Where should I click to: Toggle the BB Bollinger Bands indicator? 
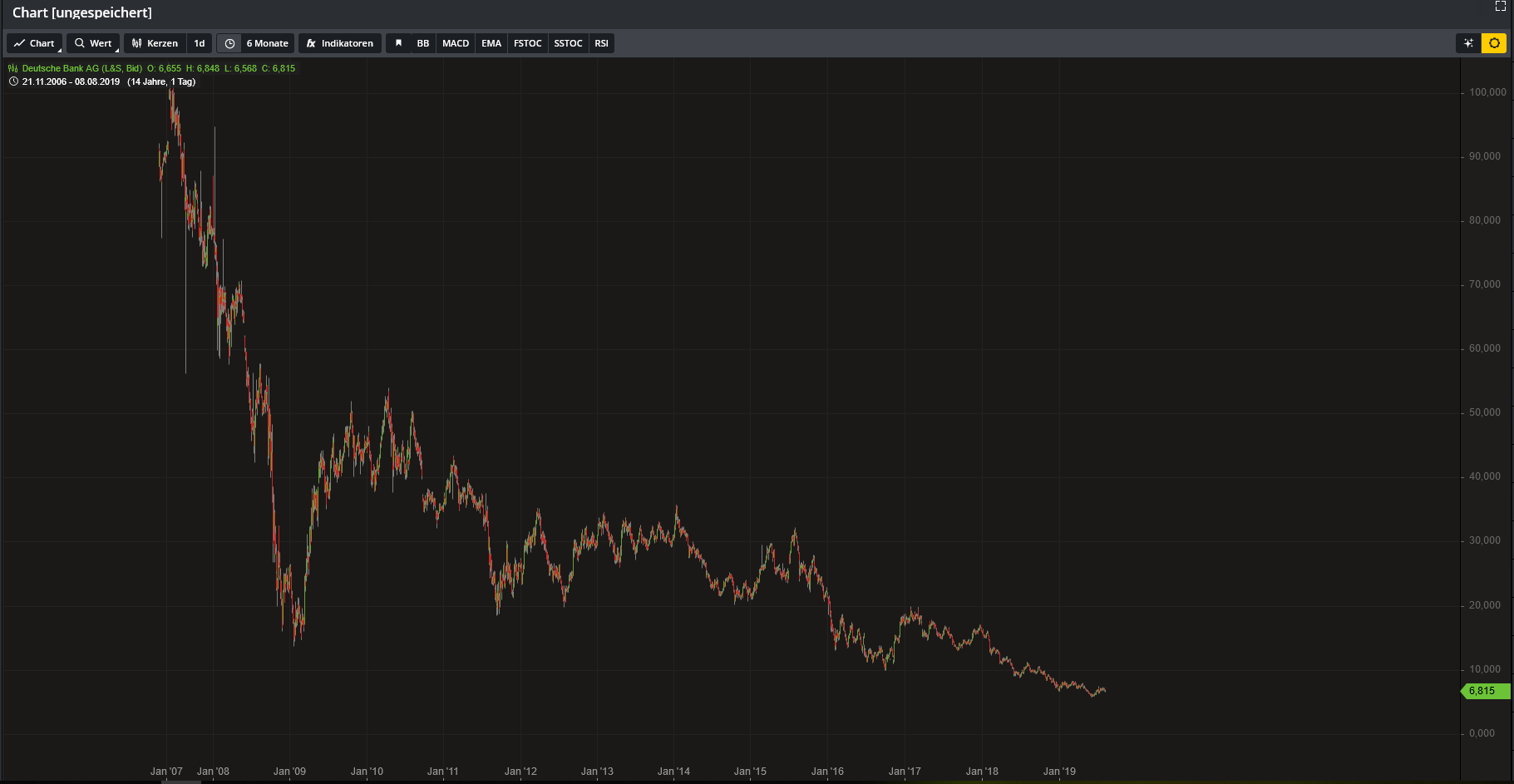423,43
